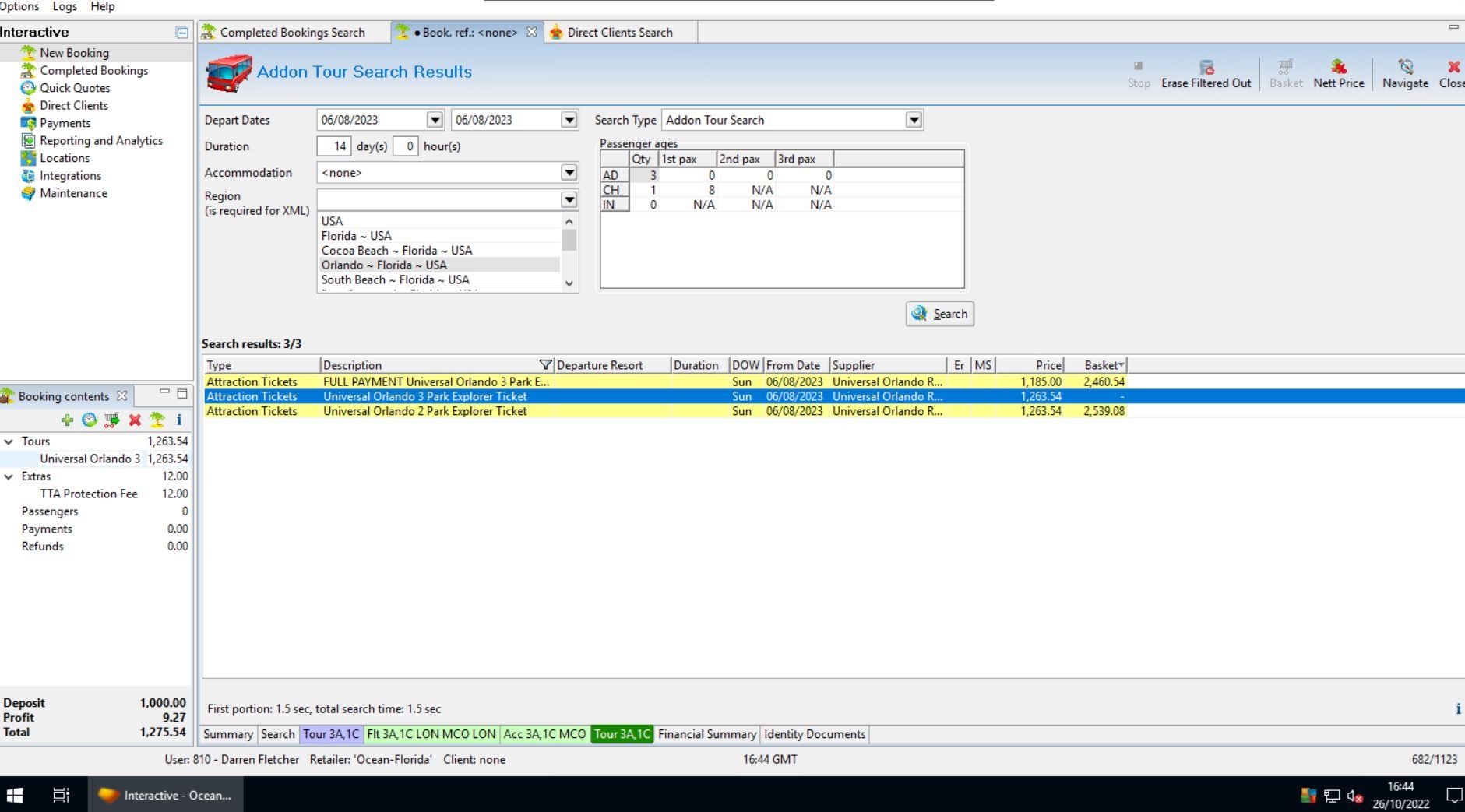Open the Search Type dropdown

click(x=914, y=120)
